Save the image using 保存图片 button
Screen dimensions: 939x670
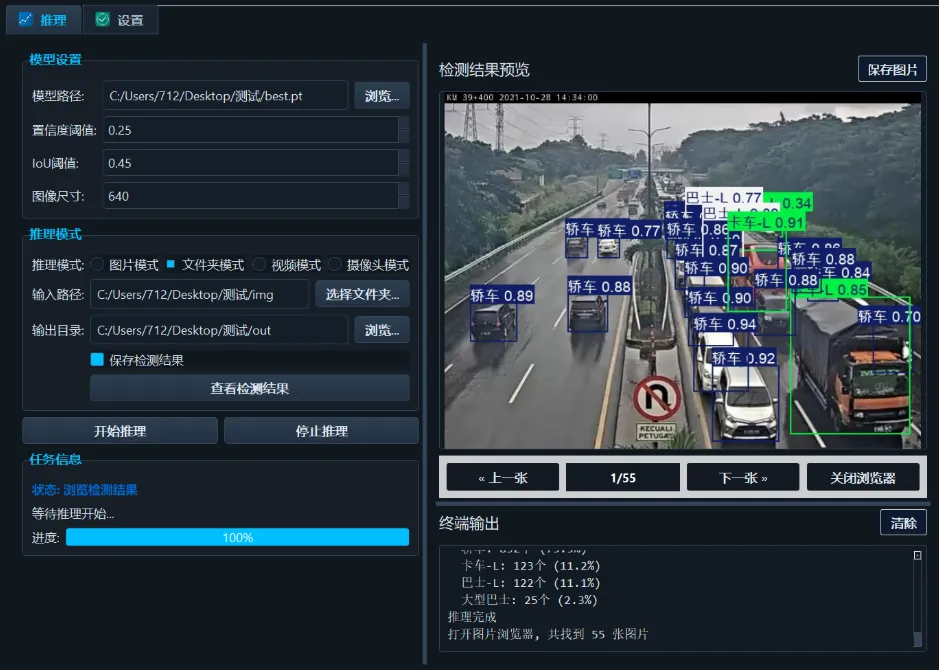892,68
